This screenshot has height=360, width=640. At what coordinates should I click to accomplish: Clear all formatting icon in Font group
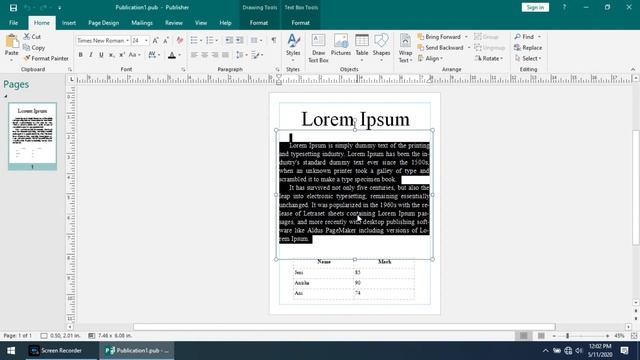(x=180, y=40)
